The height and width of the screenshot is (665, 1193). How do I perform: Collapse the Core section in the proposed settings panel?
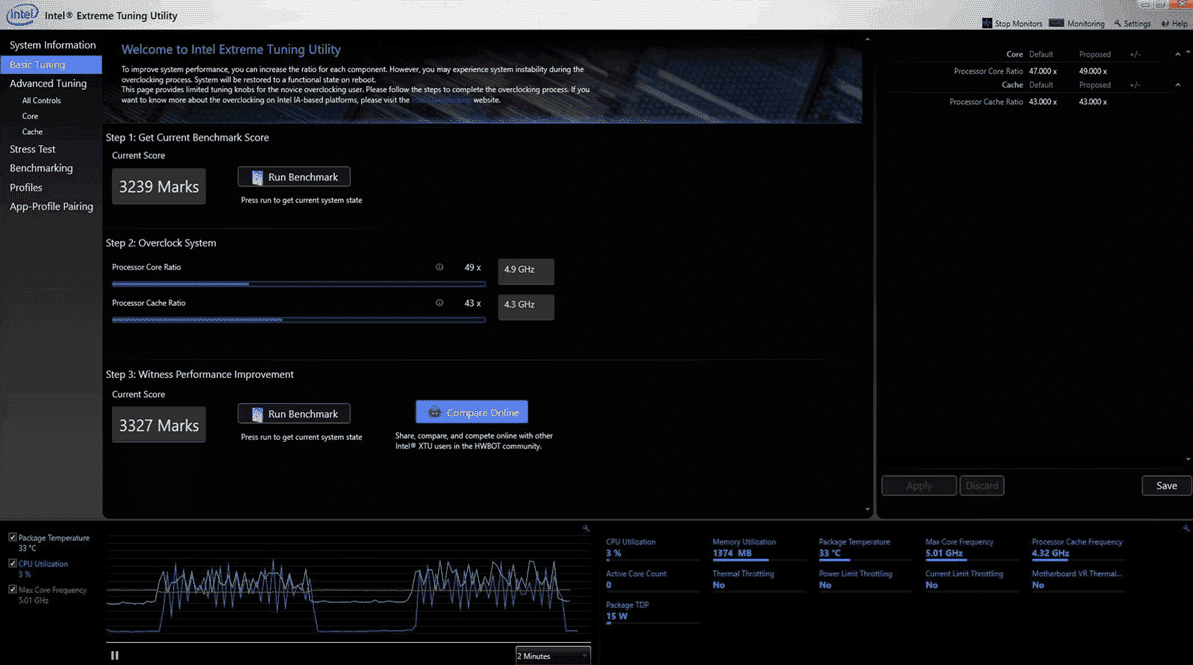(1177, 55)
